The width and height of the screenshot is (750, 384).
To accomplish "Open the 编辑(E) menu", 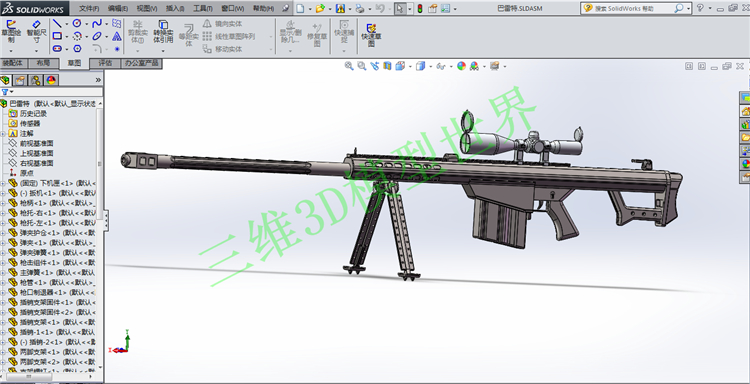I will click(118, 8).
